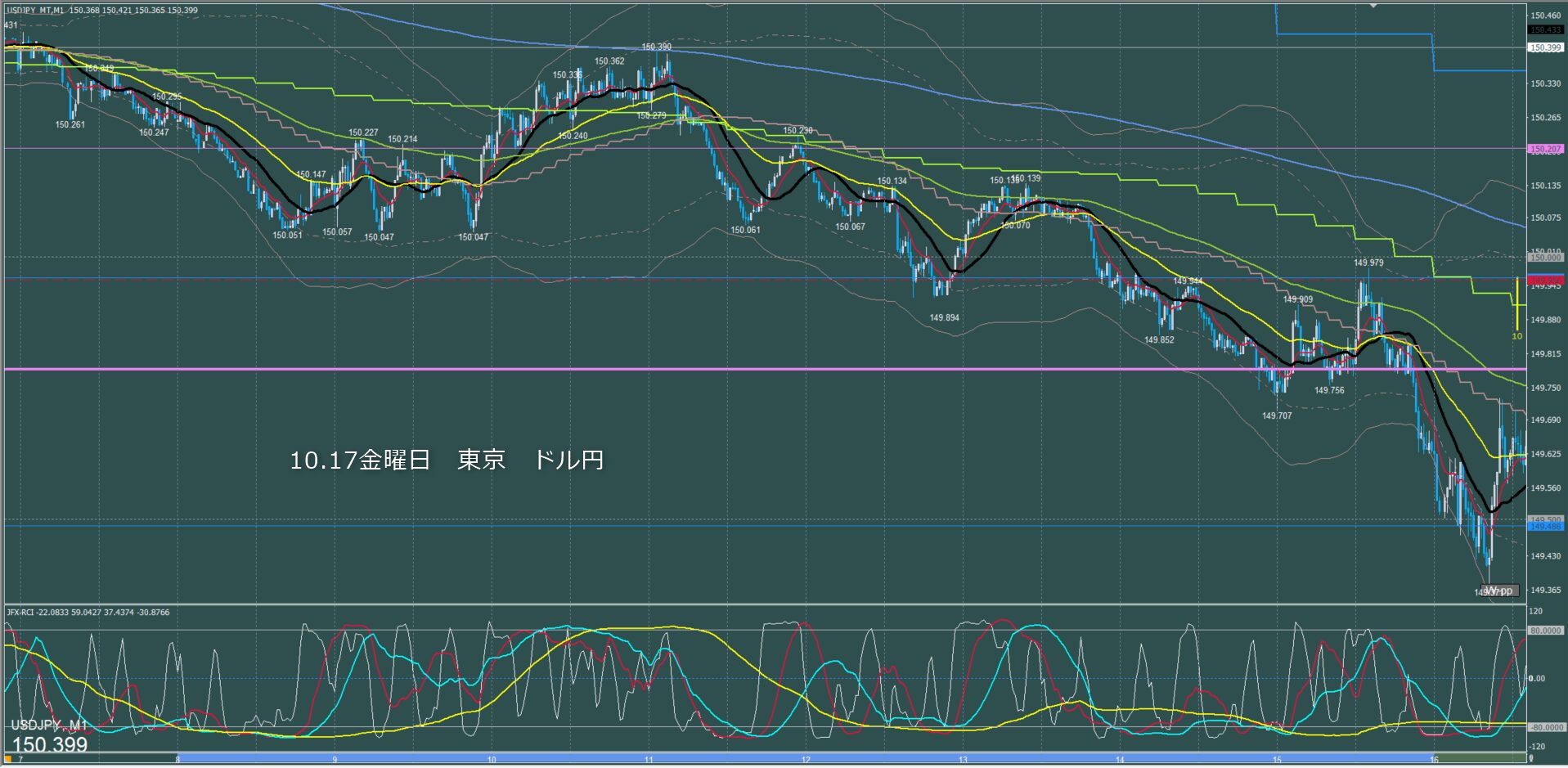Select the thick pink horizontal line
This screenshot has width=1568, height=768.
click(736, 370)
